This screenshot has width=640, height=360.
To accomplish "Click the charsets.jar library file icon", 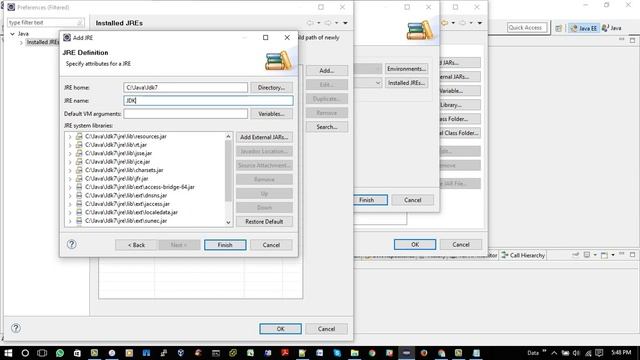I will [x=79, y=170].
